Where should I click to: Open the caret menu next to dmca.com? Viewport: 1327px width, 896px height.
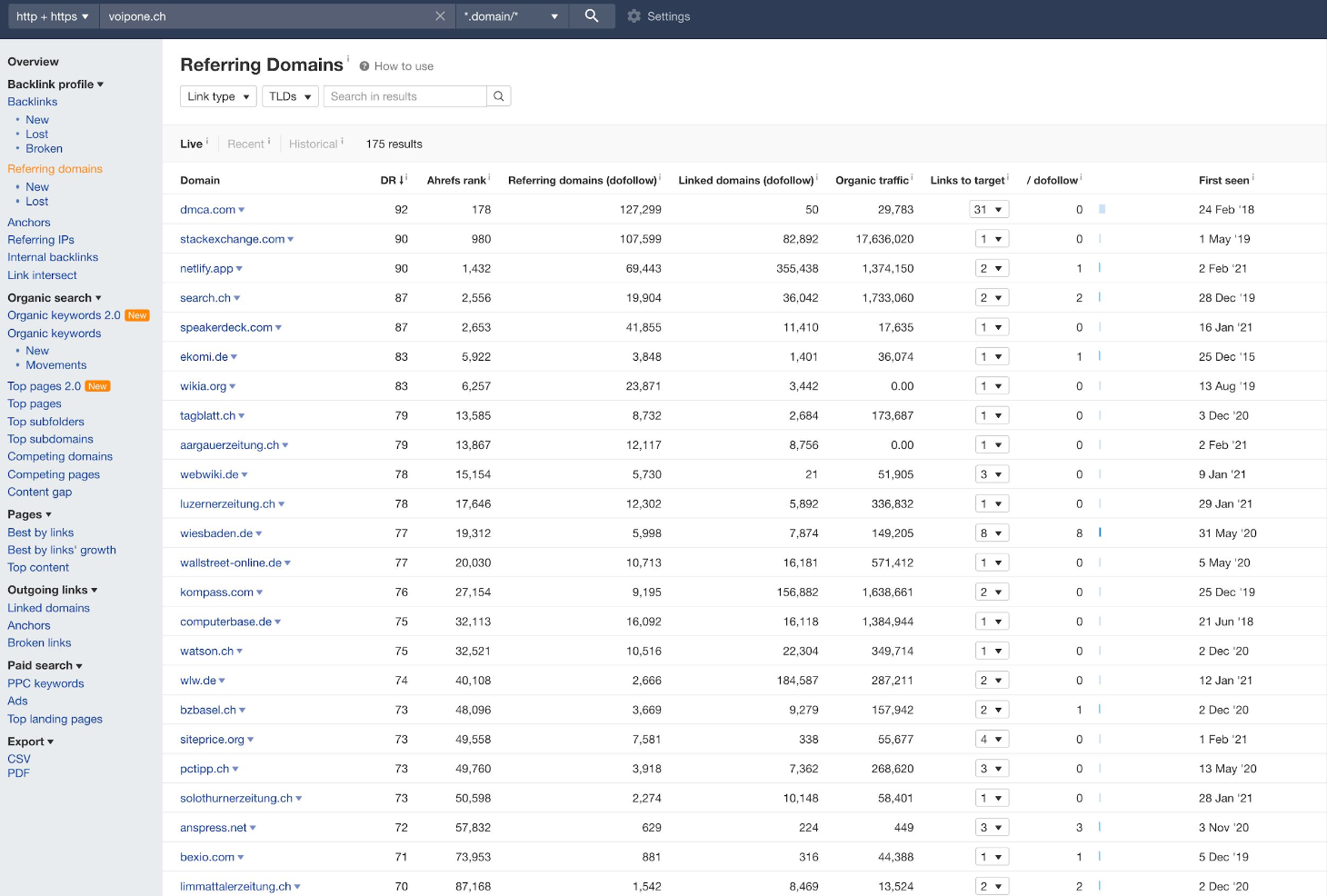[242, 210]
